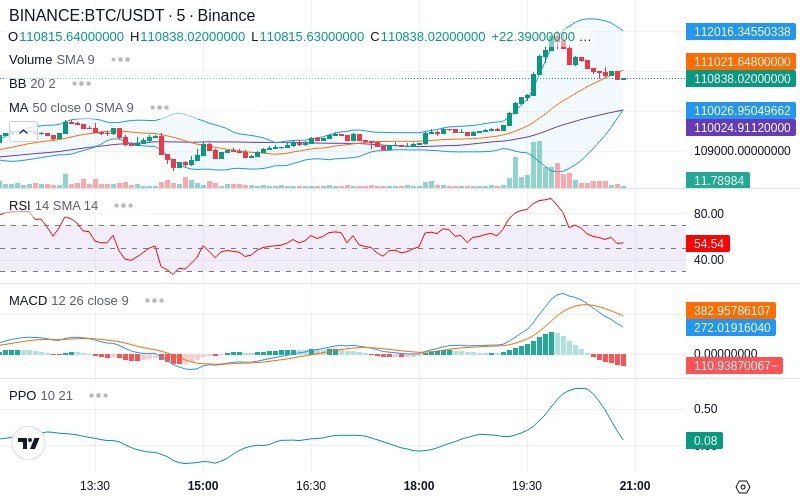Click the PPO value label 0.08
The height and width of the screenshot is (500, 800).
pos(705,441)
